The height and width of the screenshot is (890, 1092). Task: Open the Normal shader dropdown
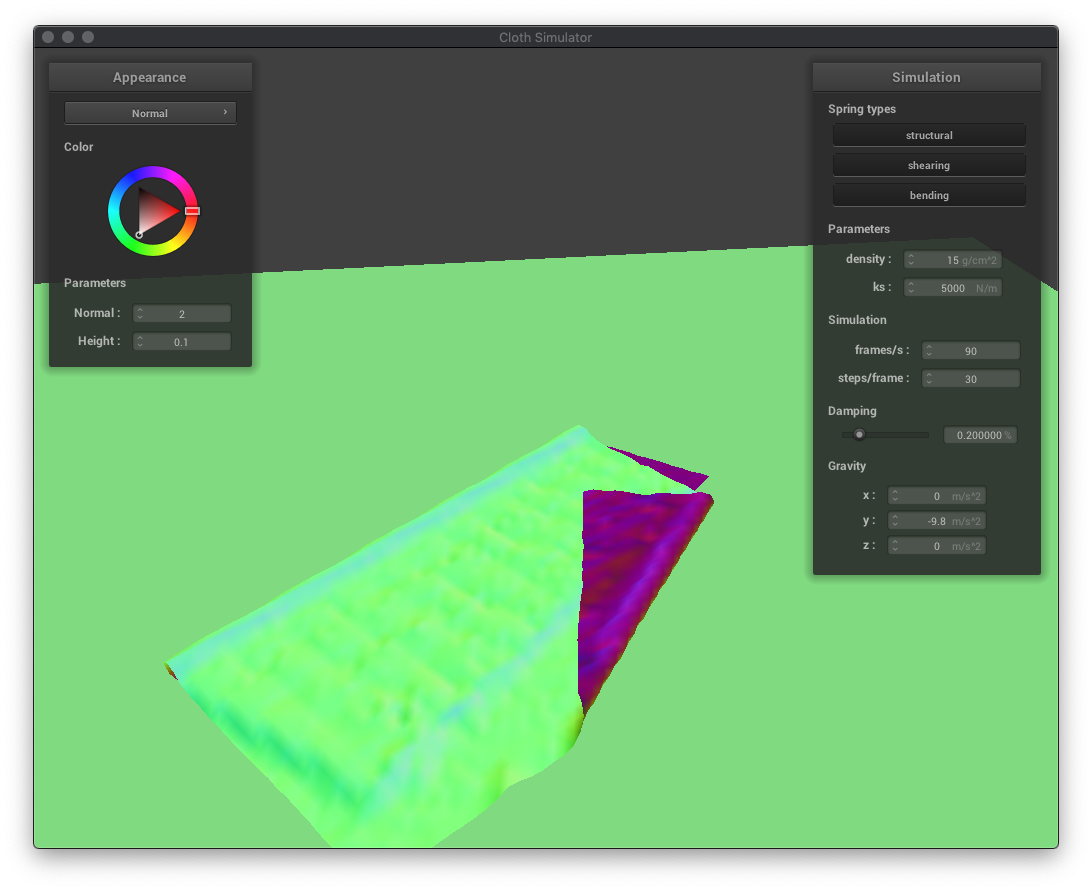point(150,113)
